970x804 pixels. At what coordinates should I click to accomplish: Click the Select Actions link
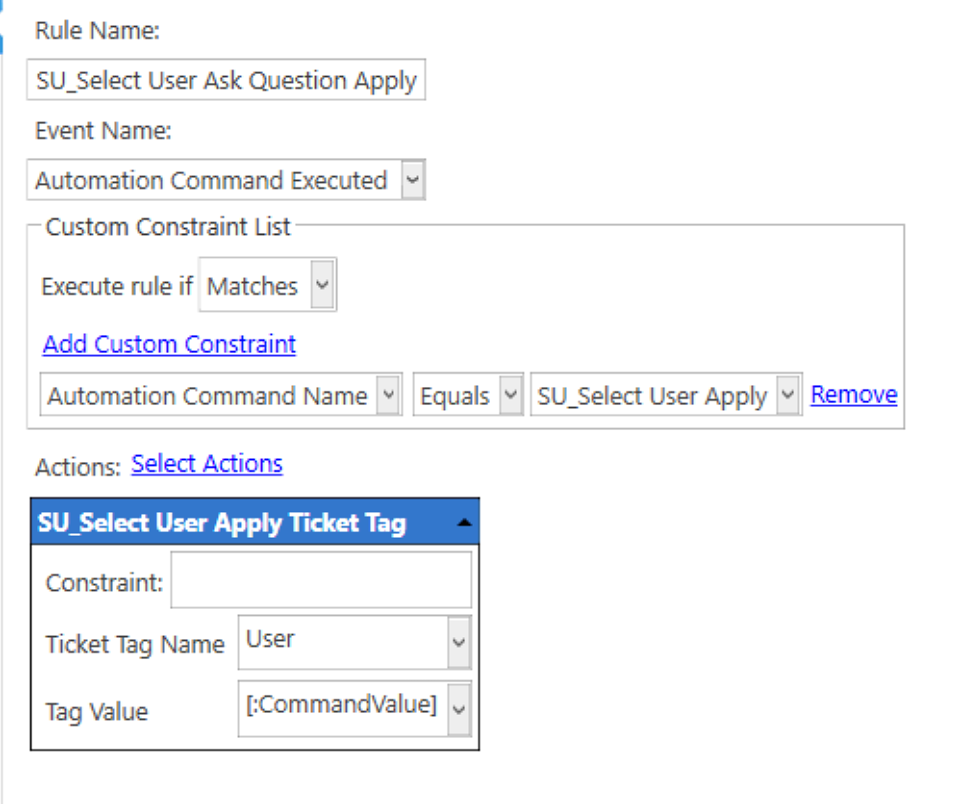click(x=207, y=463)
